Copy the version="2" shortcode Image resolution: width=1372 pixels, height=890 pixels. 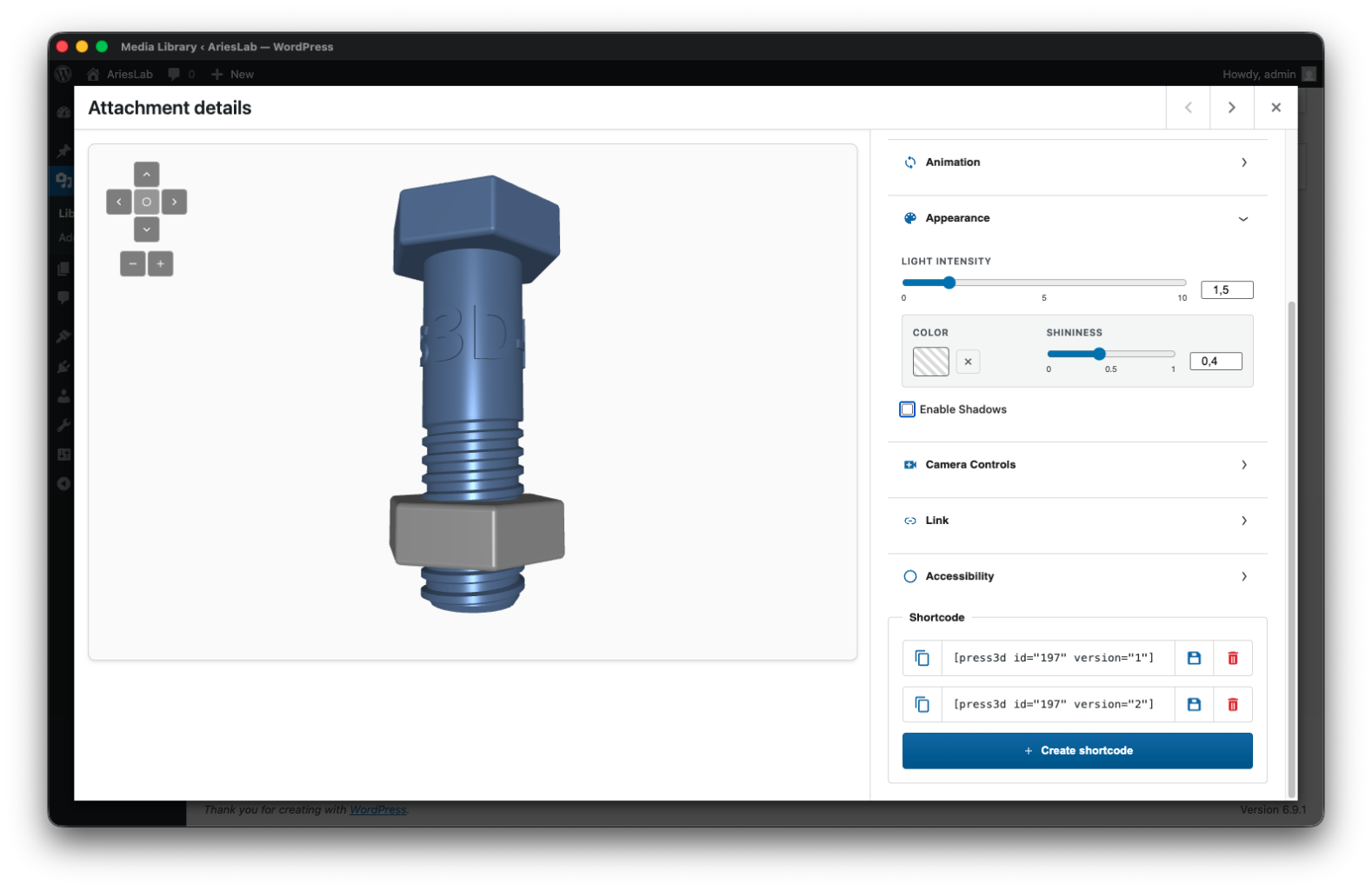(x=922, y=704)
